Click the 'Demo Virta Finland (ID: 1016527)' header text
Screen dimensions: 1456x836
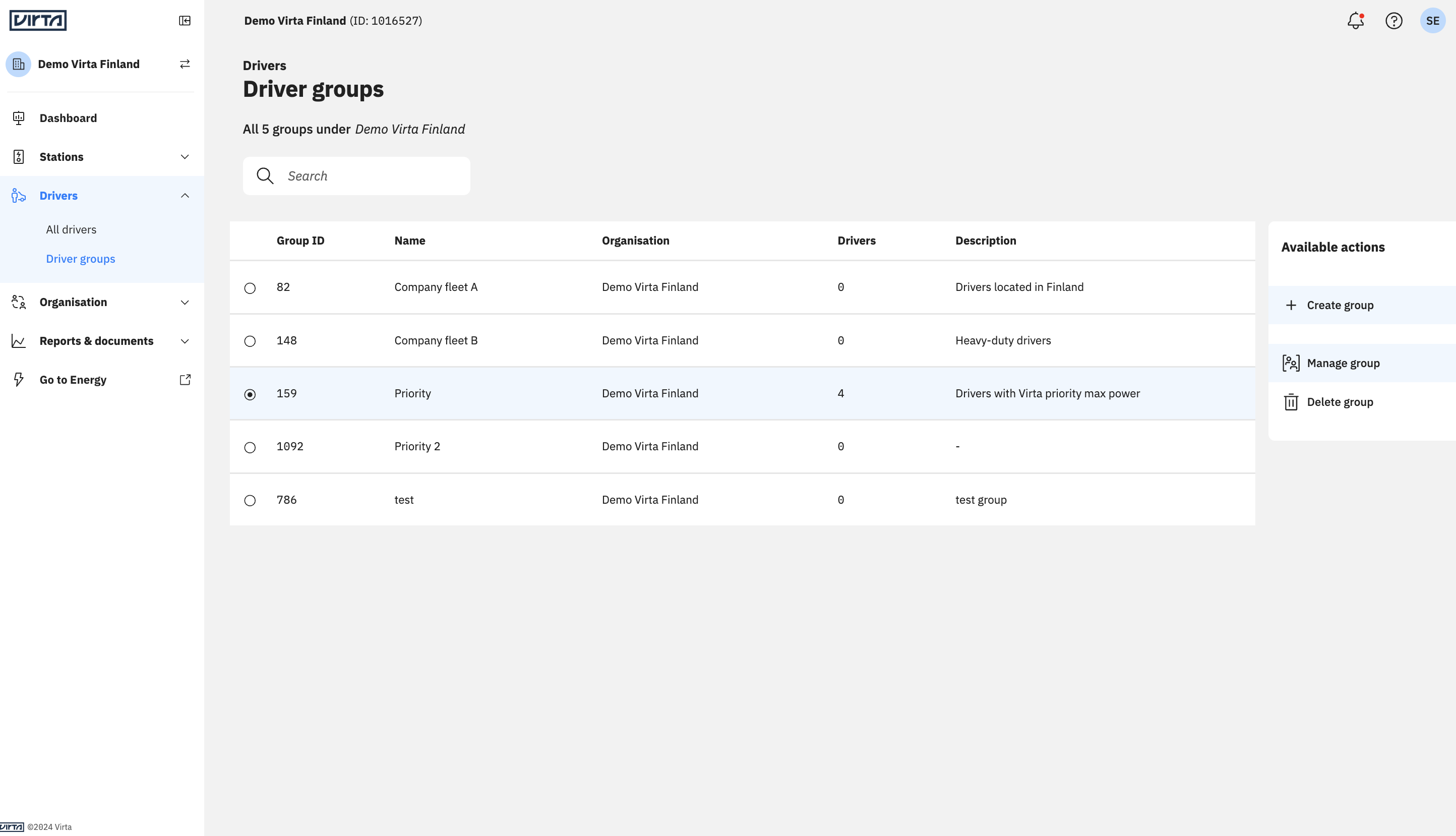coord(333,21)
